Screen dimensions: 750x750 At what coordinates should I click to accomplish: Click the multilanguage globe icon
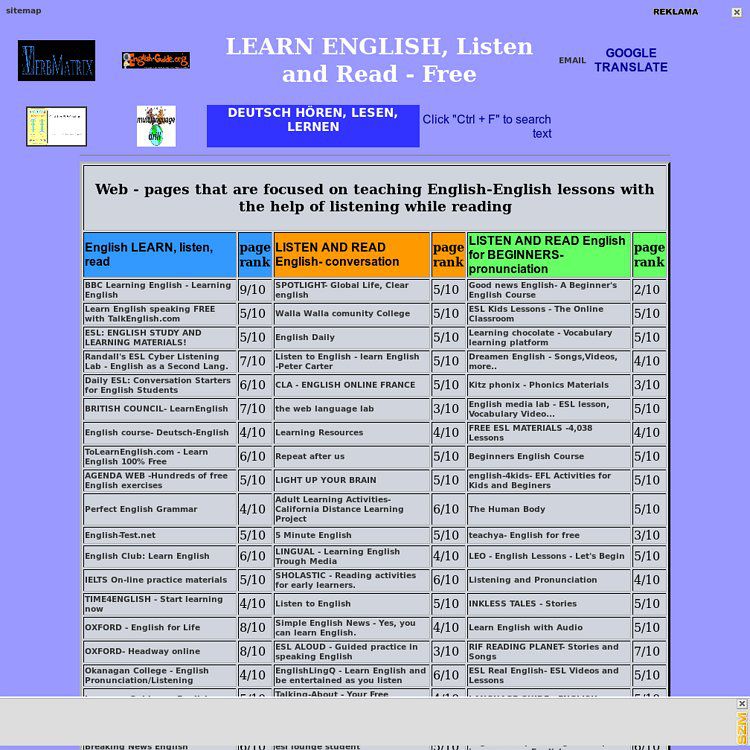(x=156, y=126)
